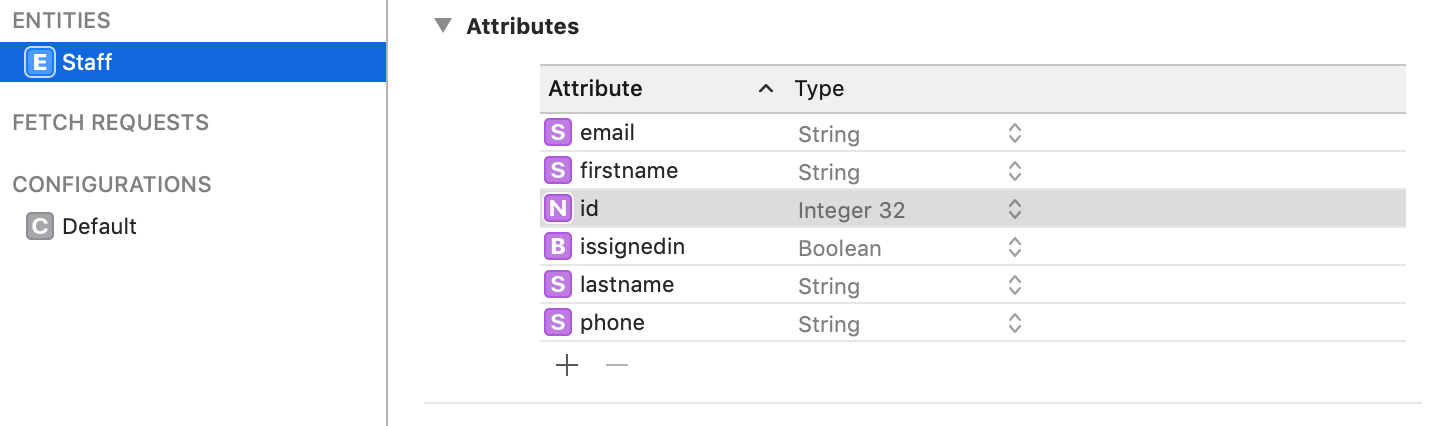Click the string icon beside firstname
The height and width of the screenshot is (426, 1452).
(x=558, y=171)
